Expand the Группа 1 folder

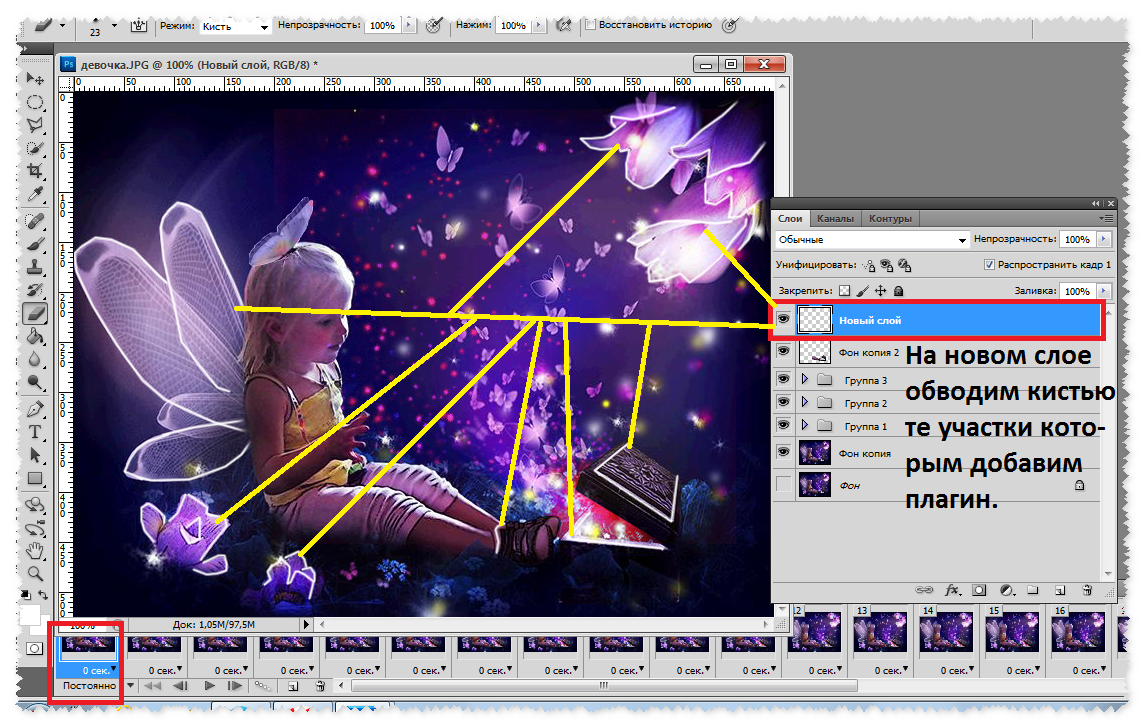click(x=805, y=425)
